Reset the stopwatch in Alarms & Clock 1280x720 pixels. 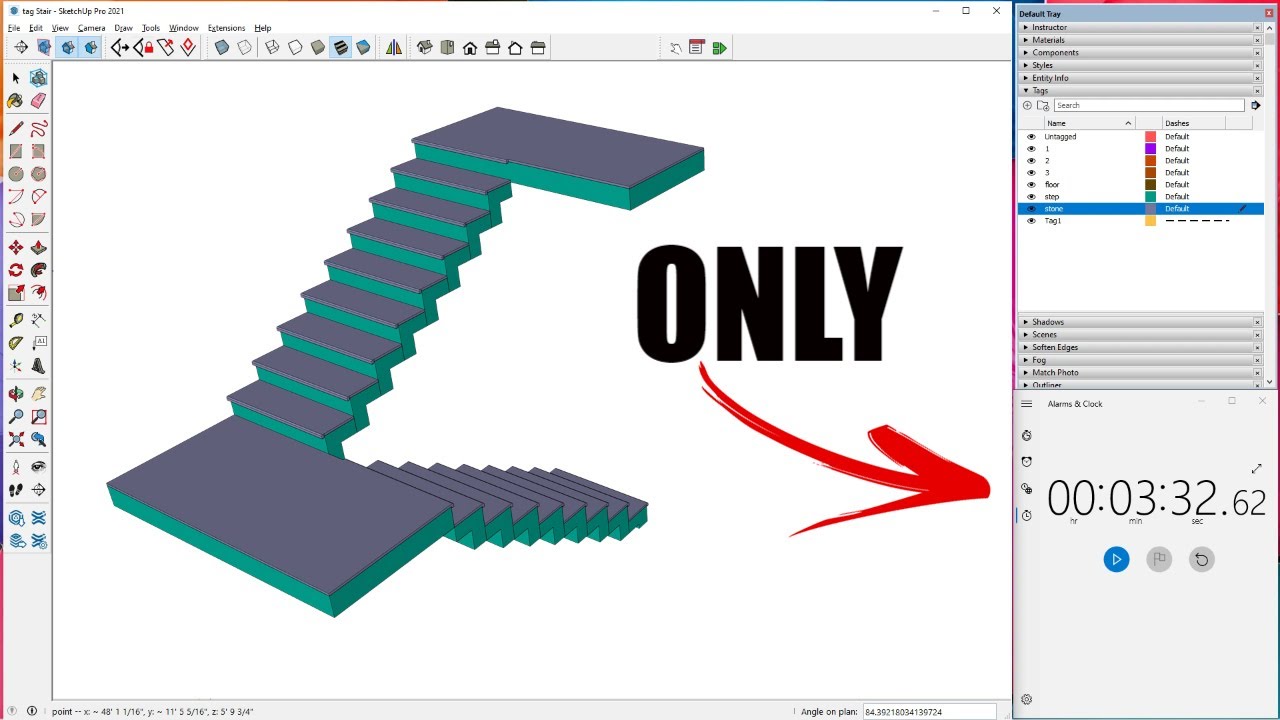pyautogui.click(x=1202, y=559)
